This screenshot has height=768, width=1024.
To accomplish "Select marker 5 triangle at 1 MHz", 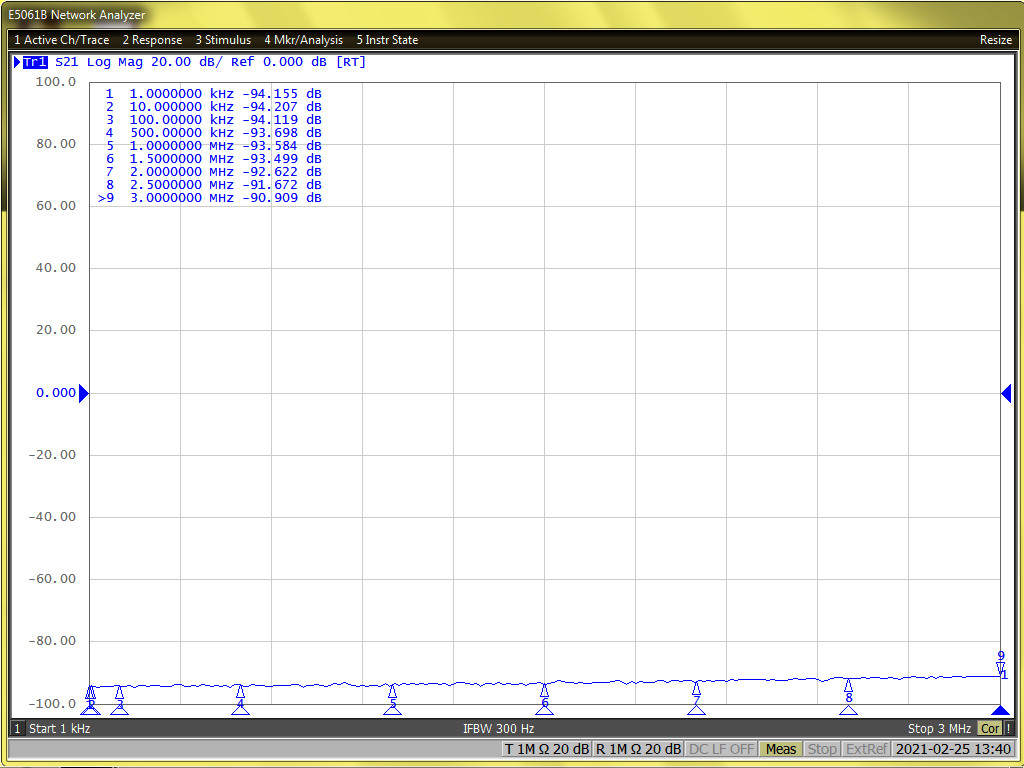I will pos(392,692).
